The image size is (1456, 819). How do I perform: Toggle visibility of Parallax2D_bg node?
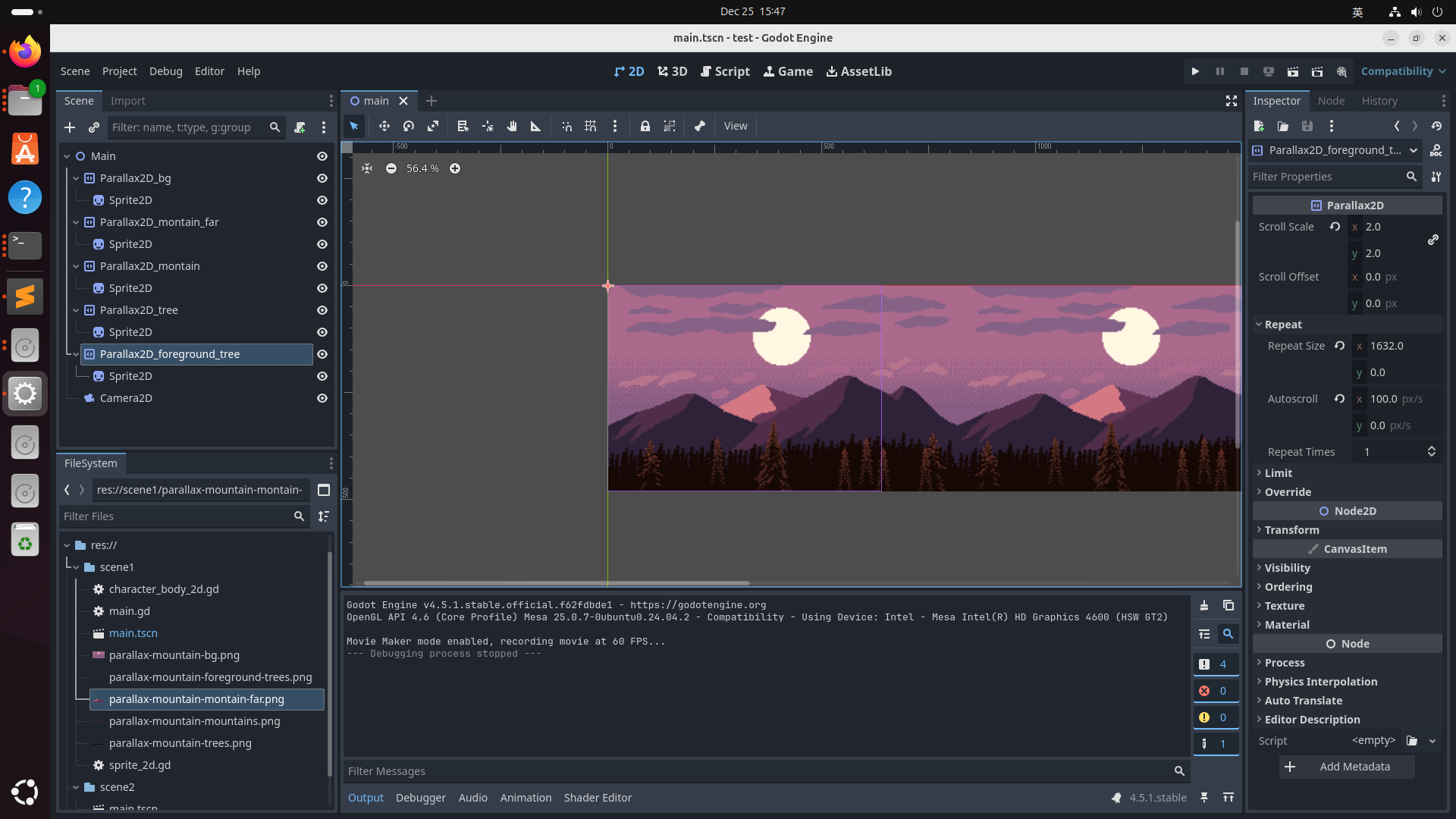click(x=322, y=178)
